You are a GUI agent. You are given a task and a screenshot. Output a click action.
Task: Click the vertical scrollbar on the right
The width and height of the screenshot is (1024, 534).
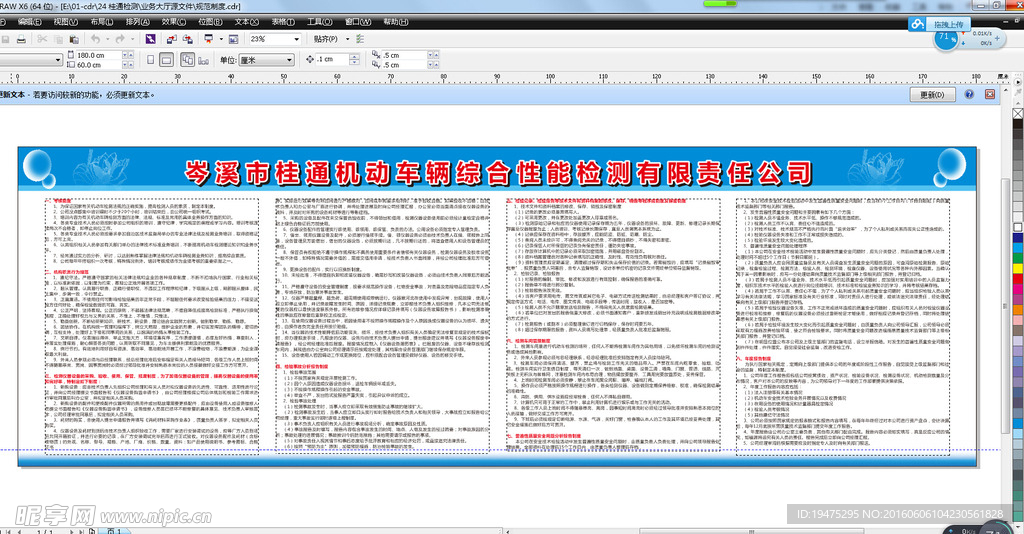(x=1006, y=307)
